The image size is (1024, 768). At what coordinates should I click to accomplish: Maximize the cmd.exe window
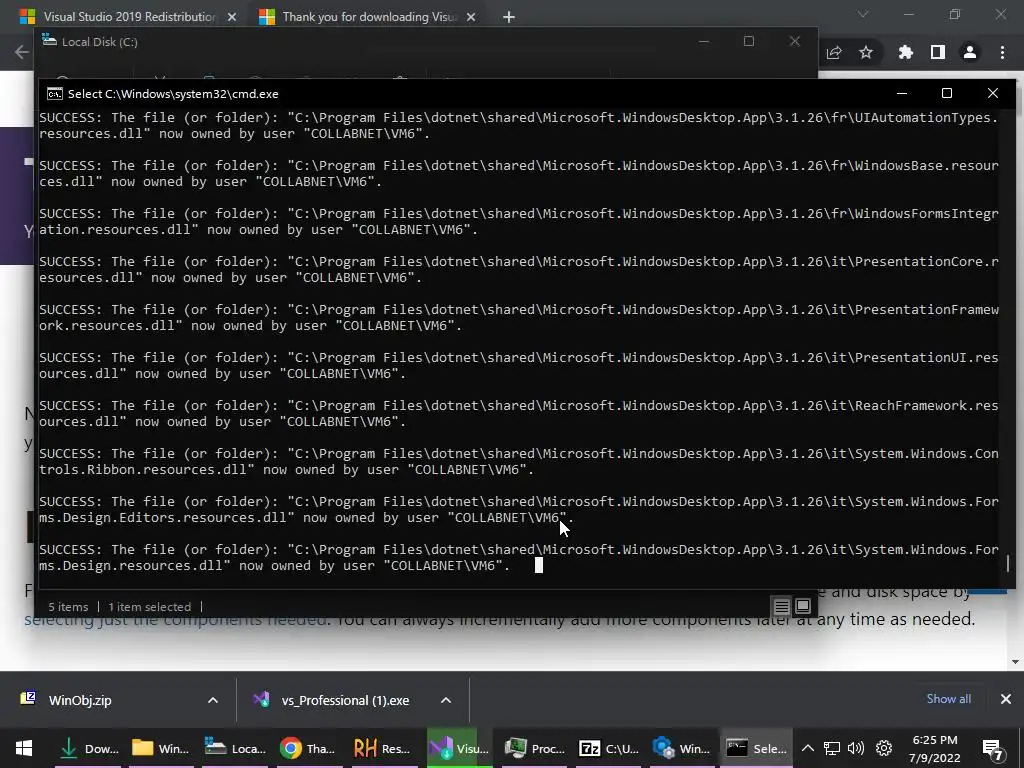coord(946,93)
